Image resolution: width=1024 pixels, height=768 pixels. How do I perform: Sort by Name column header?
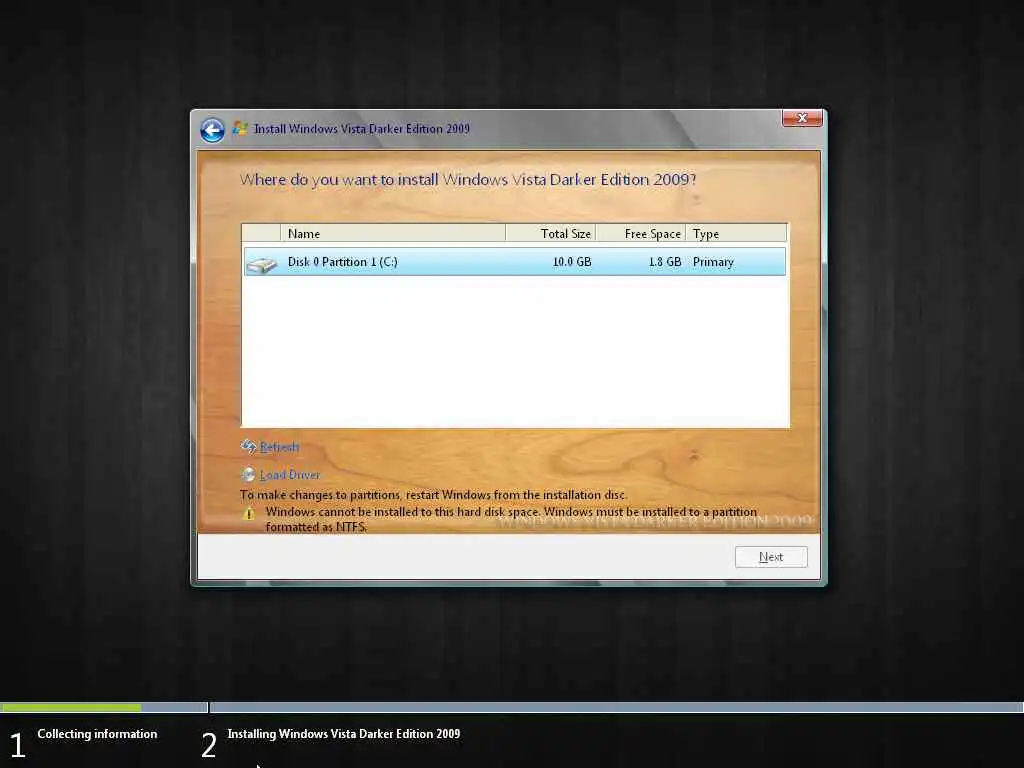392,233
